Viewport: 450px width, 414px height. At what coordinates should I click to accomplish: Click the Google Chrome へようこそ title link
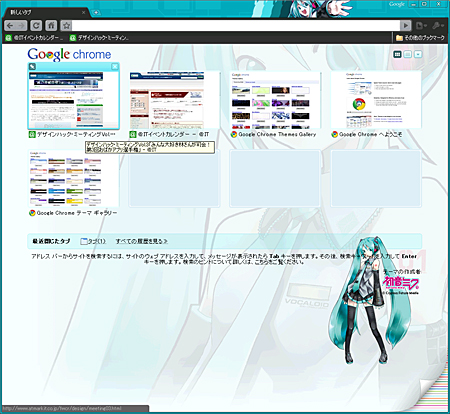(x=371, y=134)
